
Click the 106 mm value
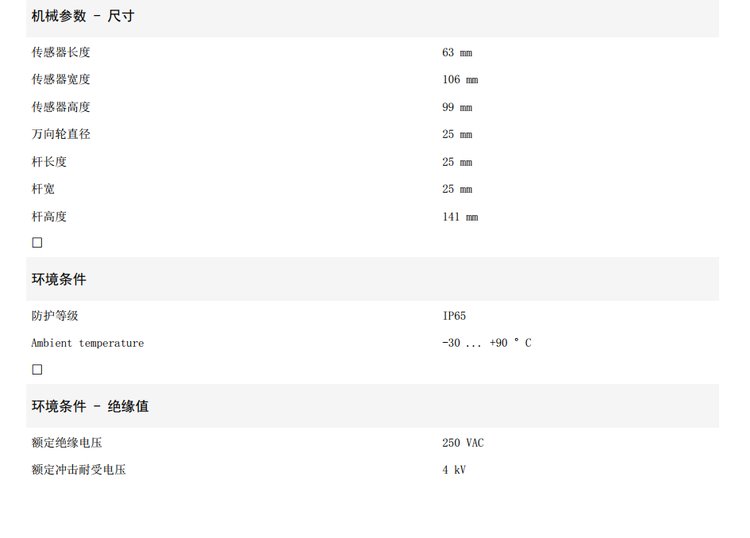click(x=460, y=79)
